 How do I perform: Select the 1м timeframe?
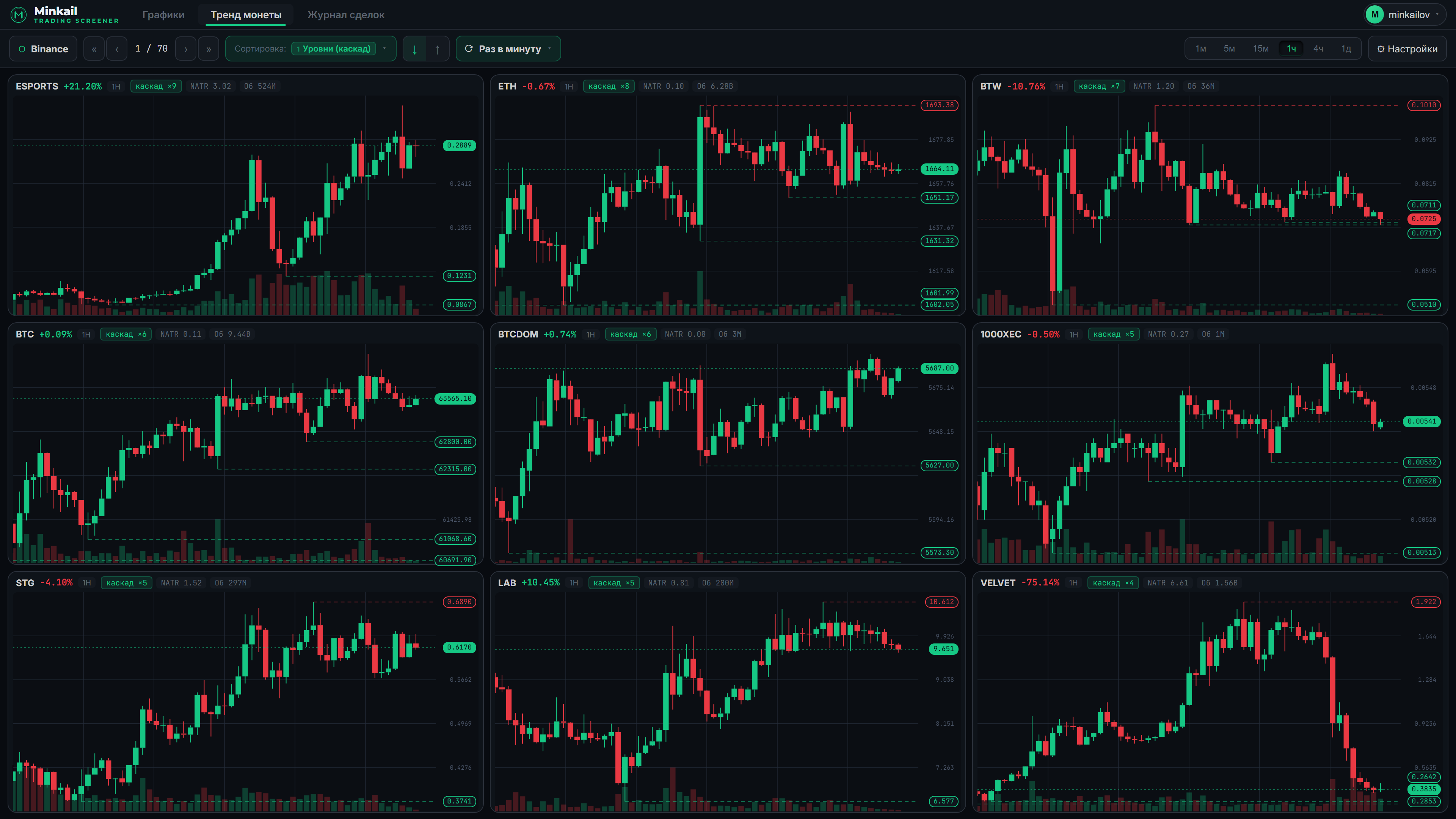[x=1200, y=49]
